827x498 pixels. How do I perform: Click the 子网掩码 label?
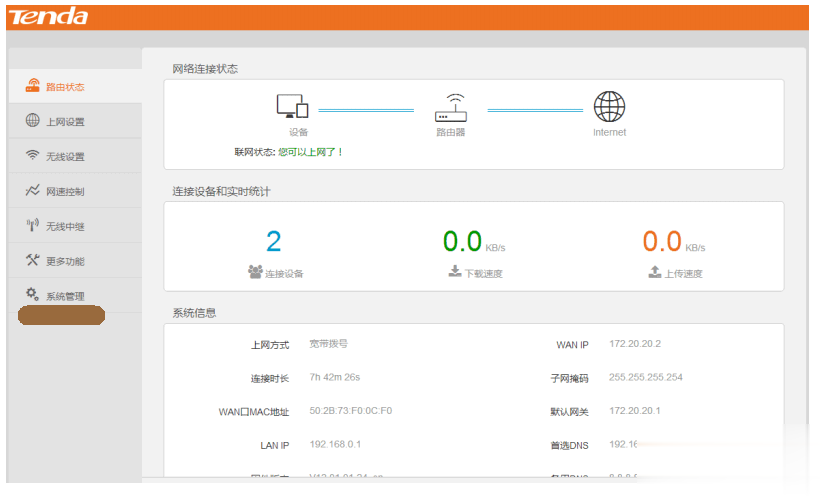click(x=570, y=379)
